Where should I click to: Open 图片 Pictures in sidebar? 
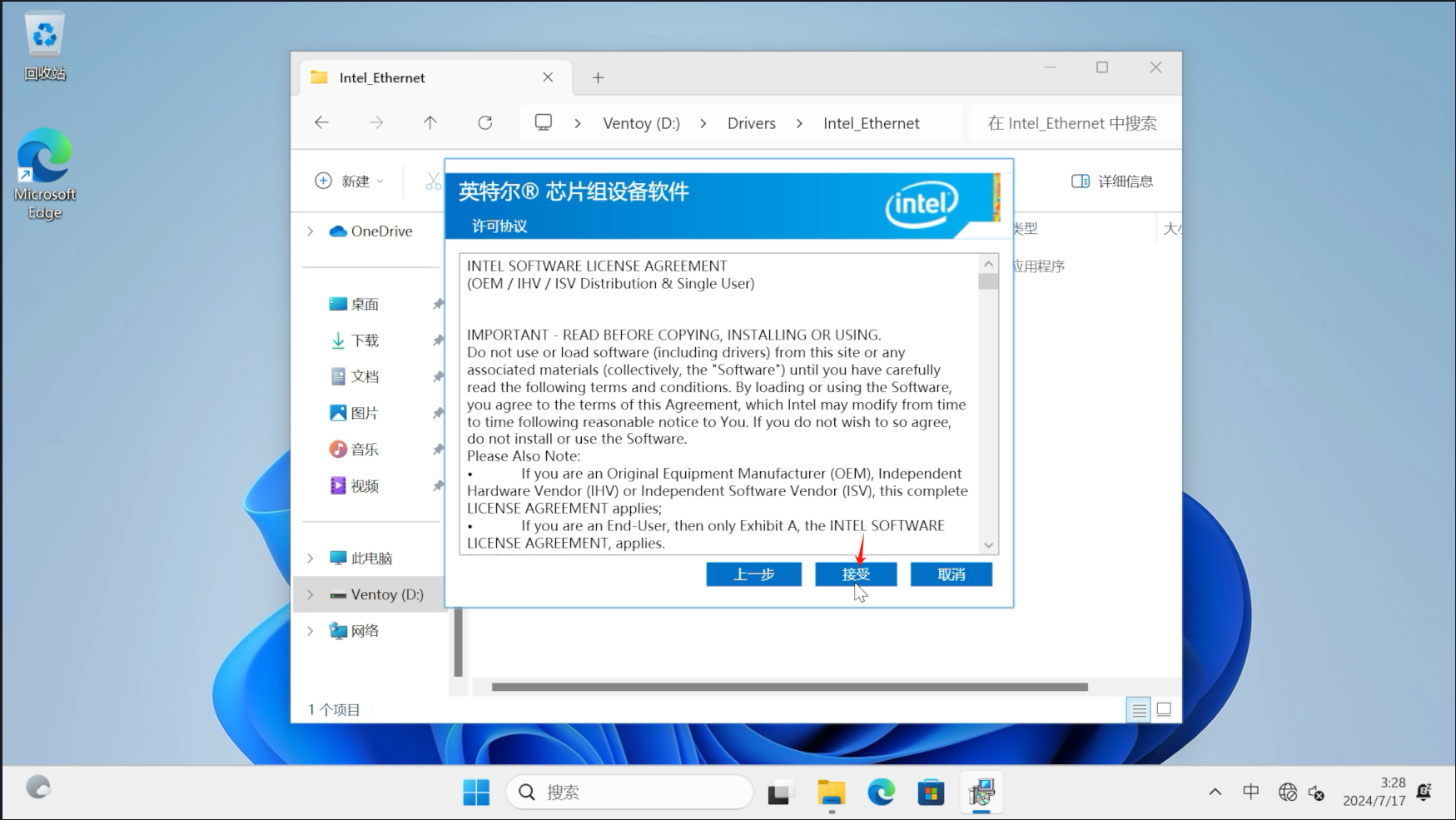click(x=355, y=413)
